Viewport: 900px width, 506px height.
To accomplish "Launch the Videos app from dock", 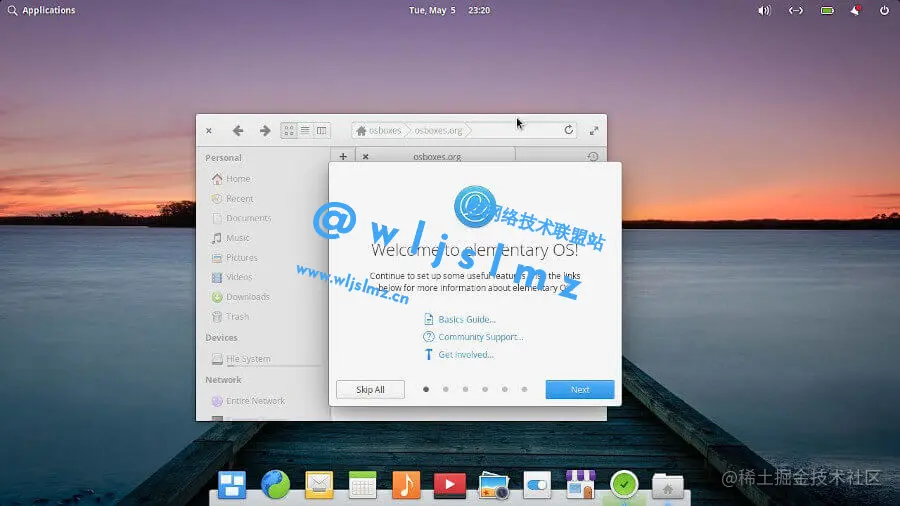I will [x=449, y=485].
